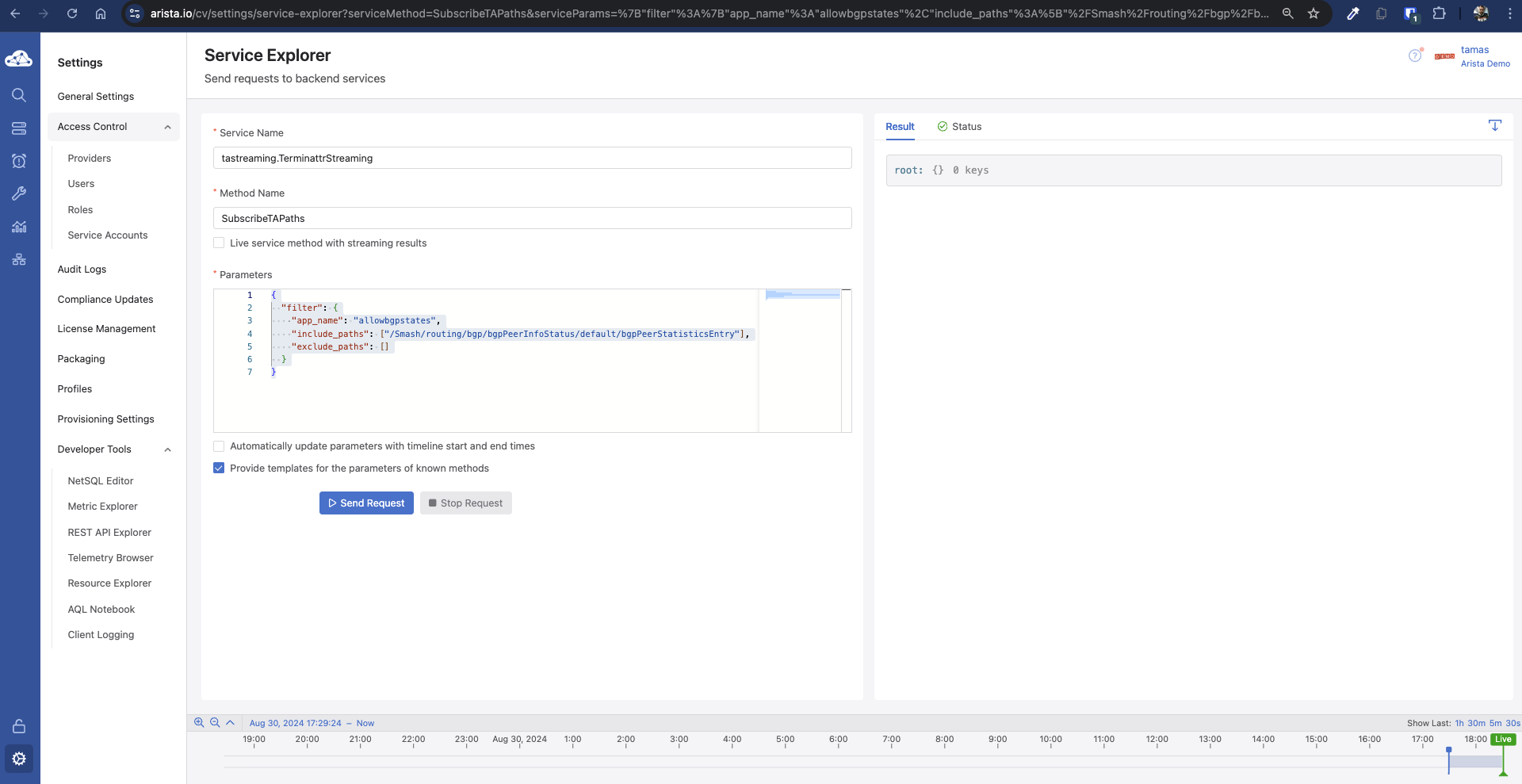
Task: Click into the Method Name field
Action: tap(532, 218)
